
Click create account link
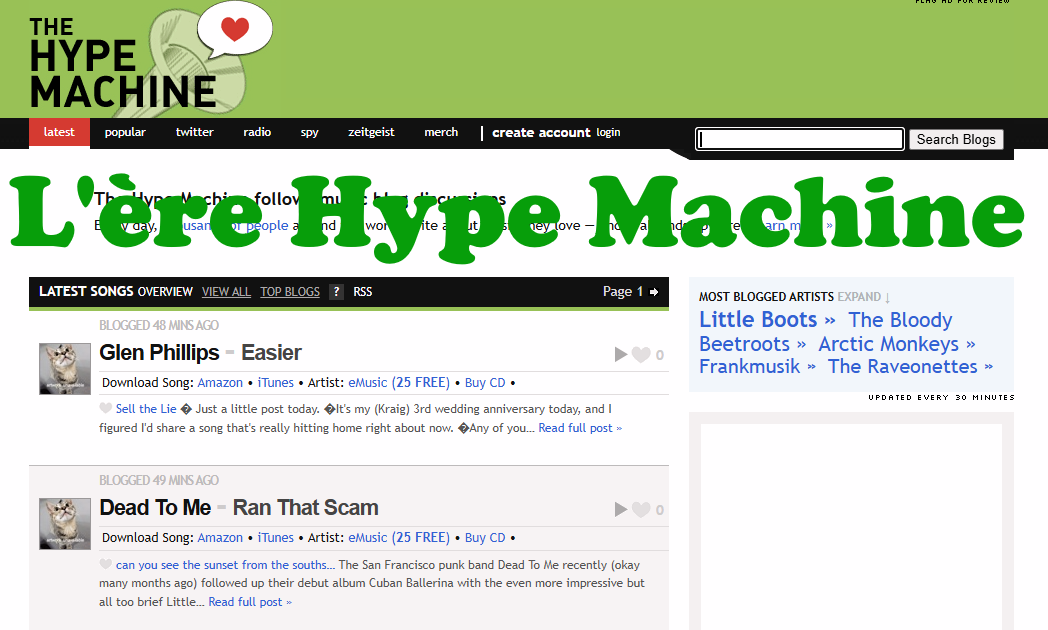[541, 133]
